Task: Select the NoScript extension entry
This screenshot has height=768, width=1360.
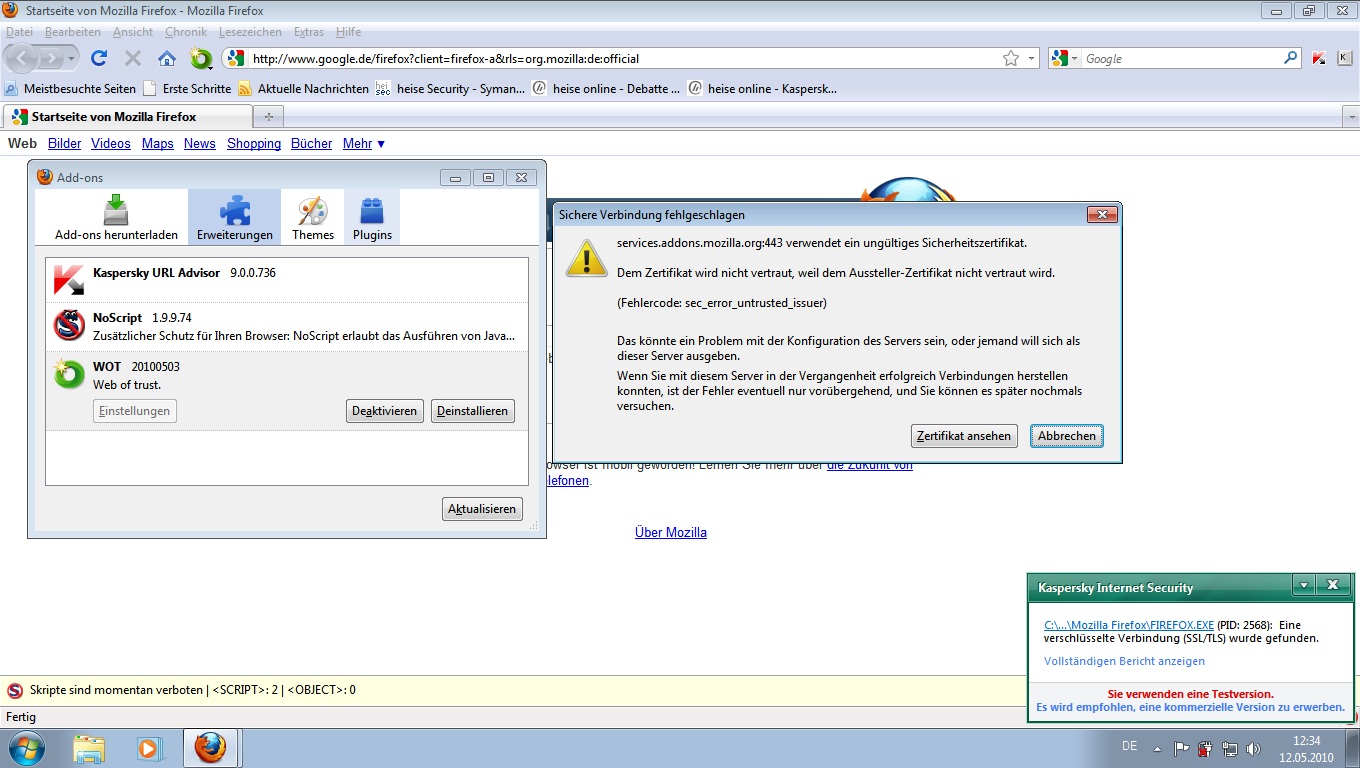Action: coord(287,327)
